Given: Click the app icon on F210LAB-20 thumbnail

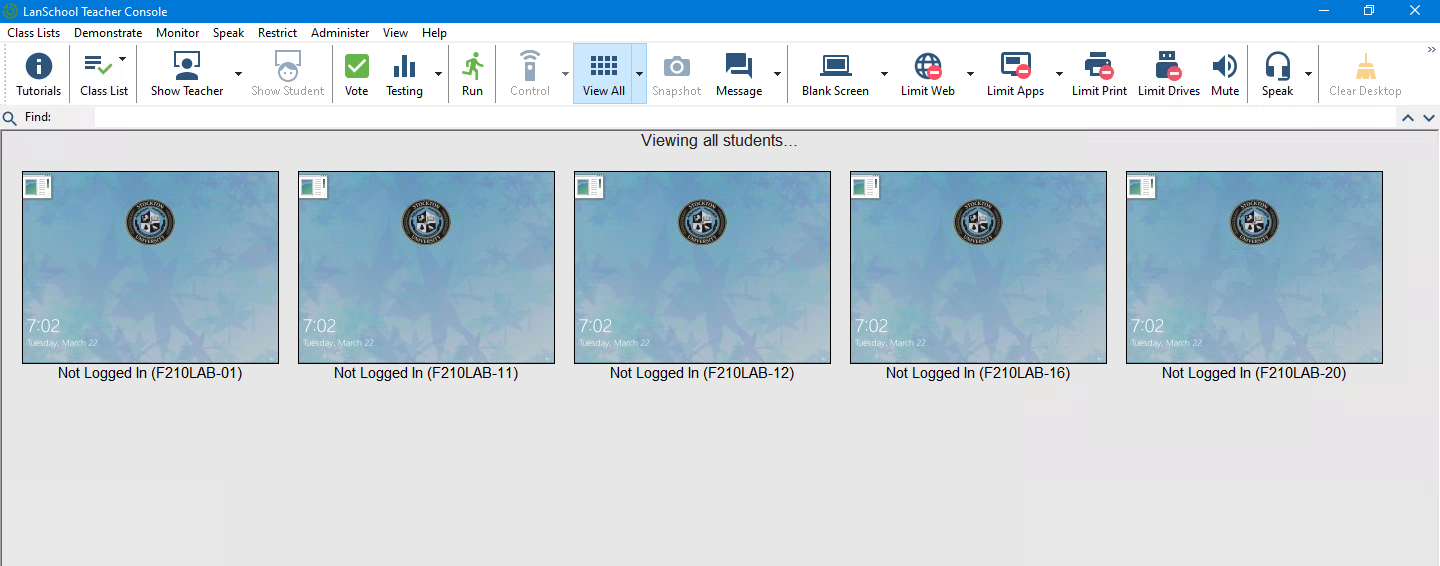Looking at the screenshot, I should [x=1142, y=186].
